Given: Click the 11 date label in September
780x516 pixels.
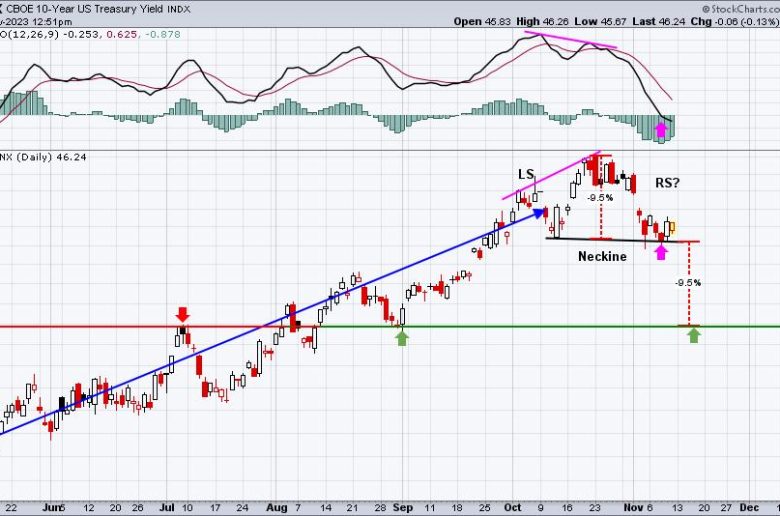Looking at the screenshot, I should (429, 508).
